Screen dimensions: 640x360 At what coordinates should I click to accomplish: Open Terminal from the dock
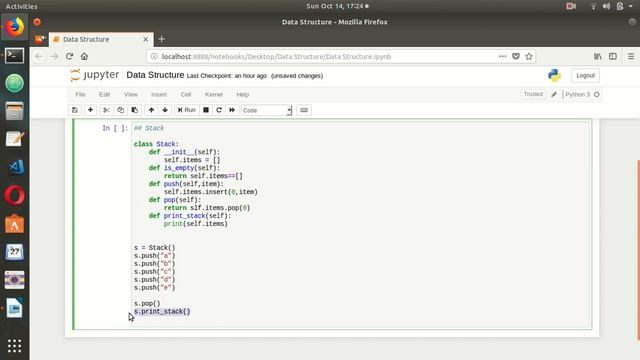coord(14,56)
